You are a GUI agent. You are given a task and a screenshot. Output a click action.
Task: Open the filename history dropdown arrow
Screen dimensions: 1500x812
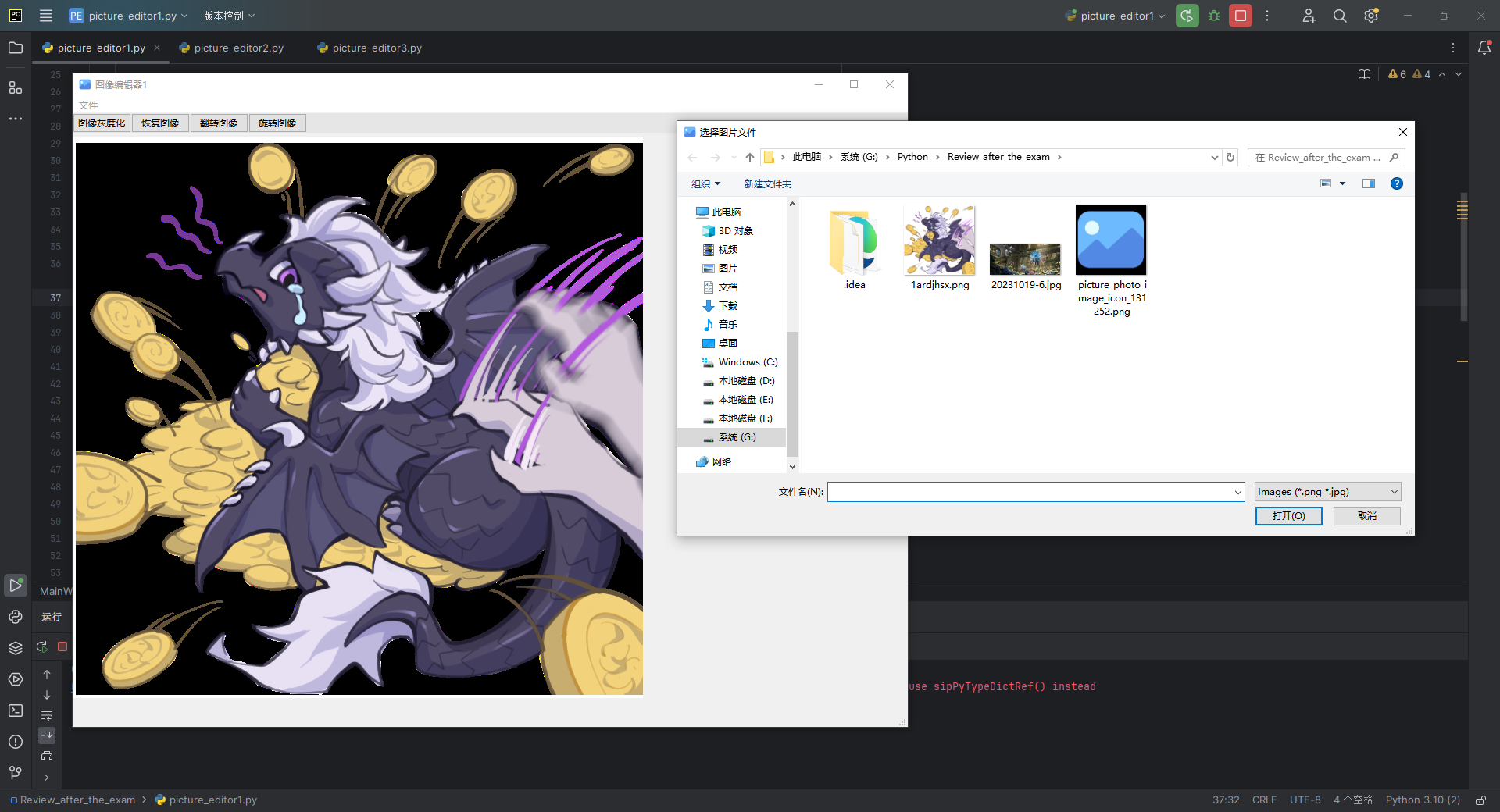[1238, 492]
